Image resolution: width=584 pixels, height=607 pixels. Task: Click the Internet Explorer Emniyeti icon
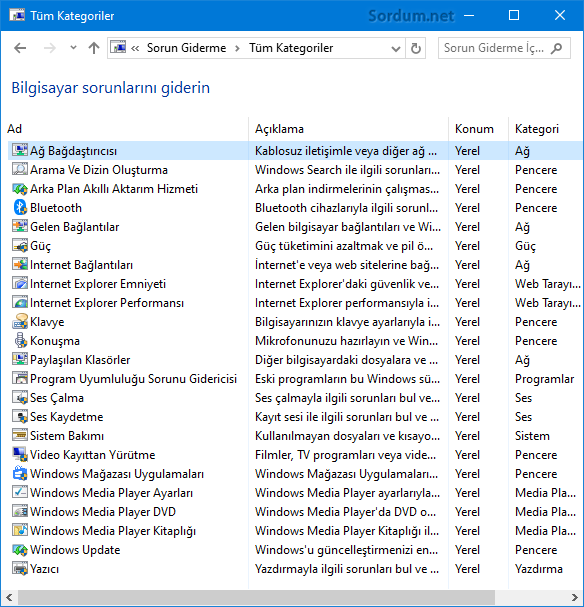tap(20, 283)
